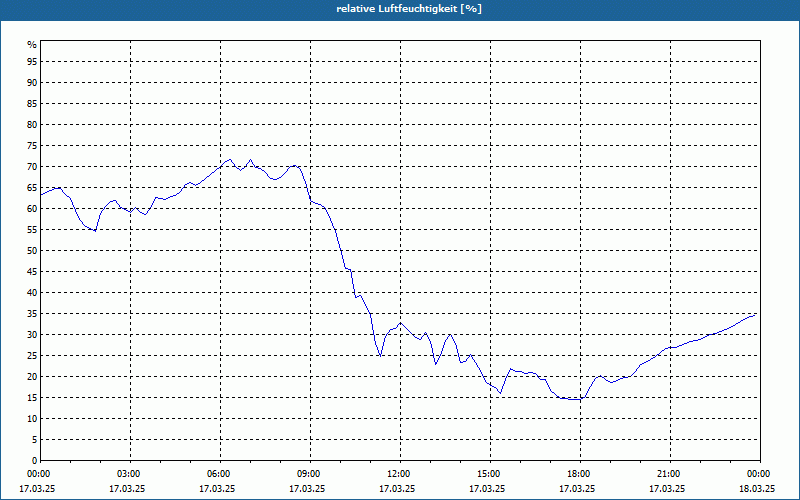Select the y-axis value 10
The height and width of the screenshot is (500, 800).
[32, 419]
